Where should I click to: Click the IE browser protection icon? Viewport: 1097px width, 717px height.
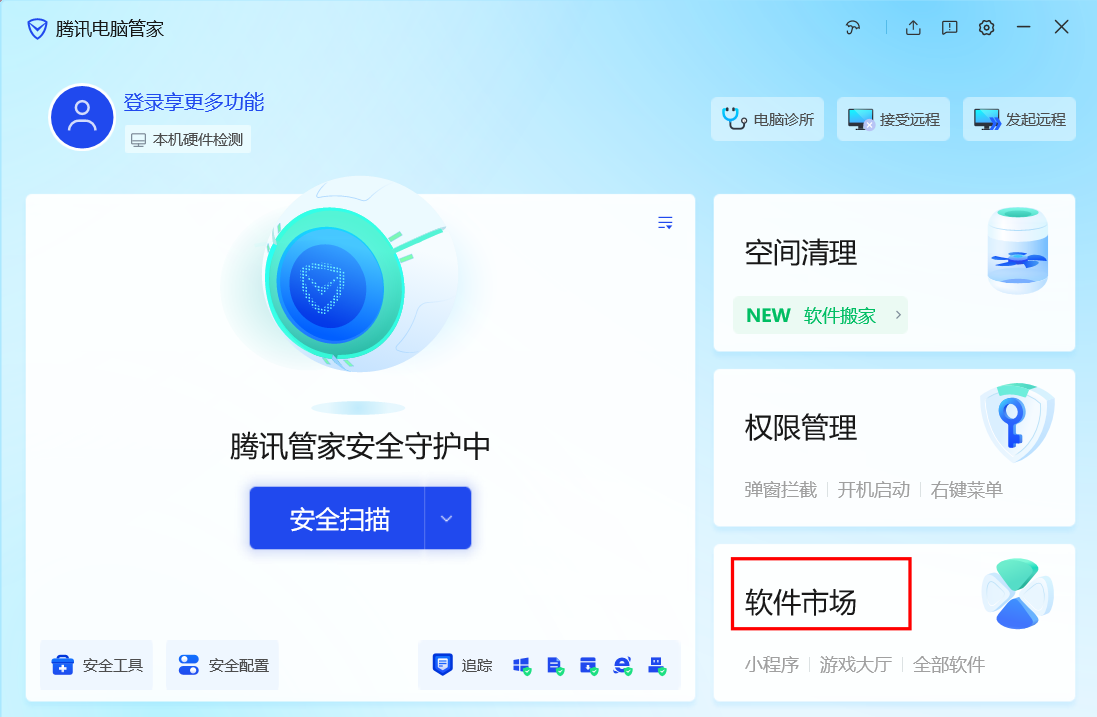(x=623, y=665)
